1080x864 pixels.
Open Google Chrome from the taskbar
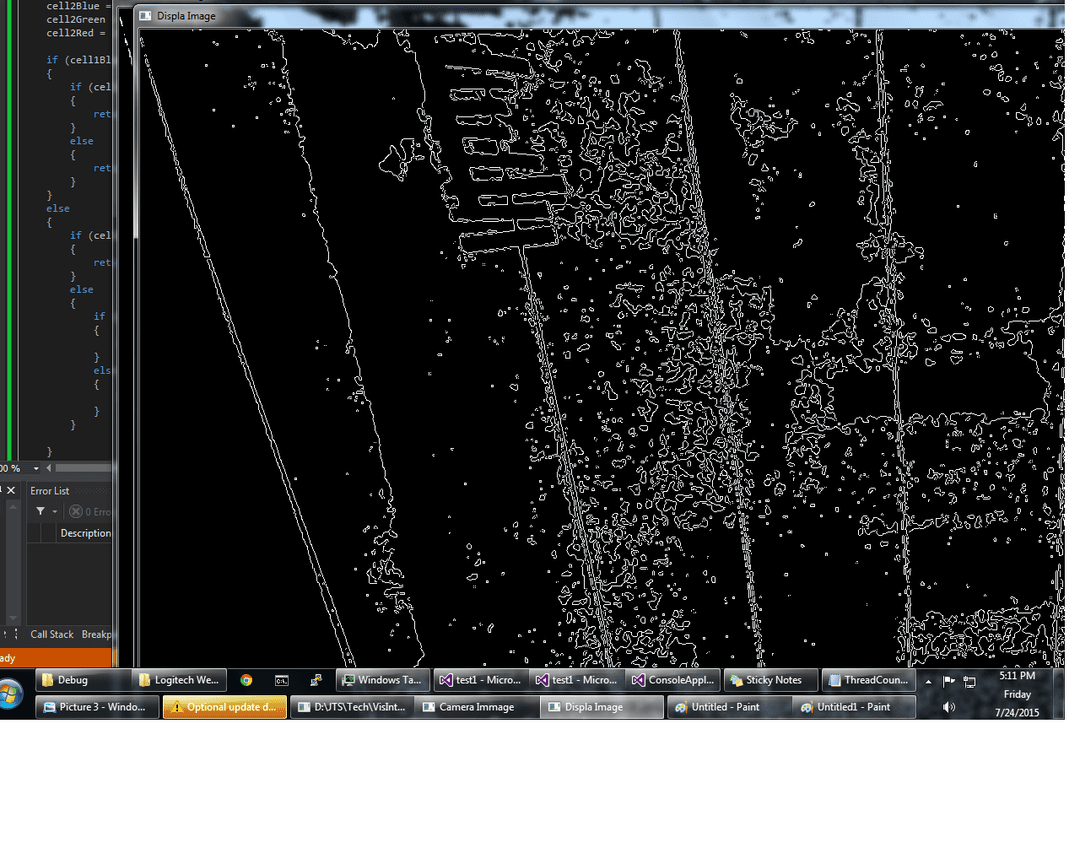pos(246,680)
